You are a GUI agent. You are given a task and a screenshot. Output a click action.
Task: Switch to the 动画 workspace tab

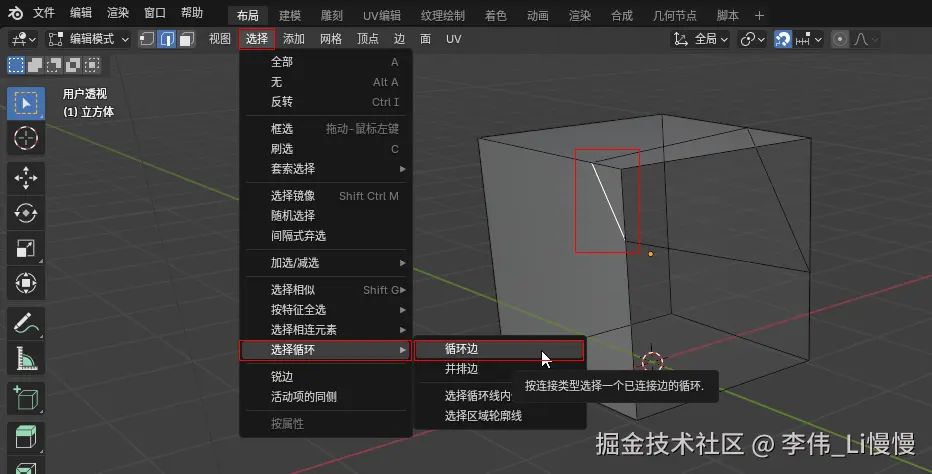point(537,15)
